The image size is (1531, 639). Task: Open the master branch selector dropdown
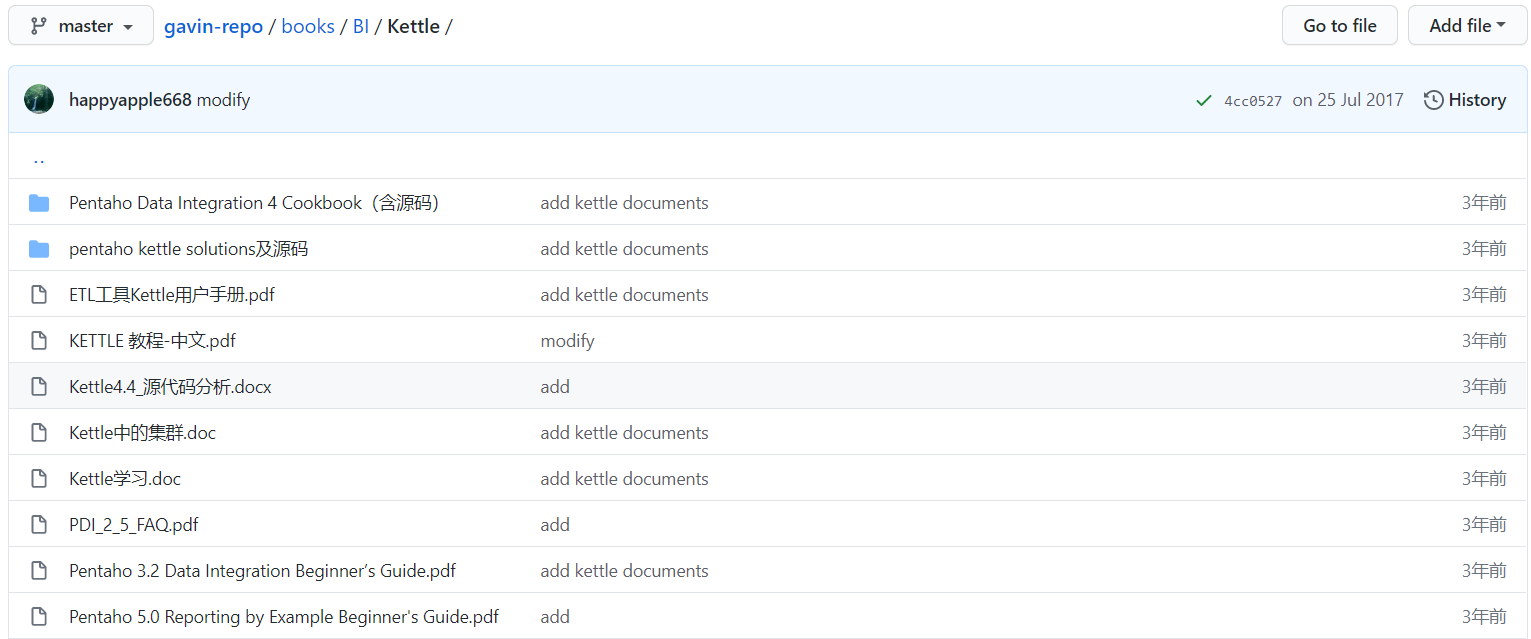pos(81,26)
